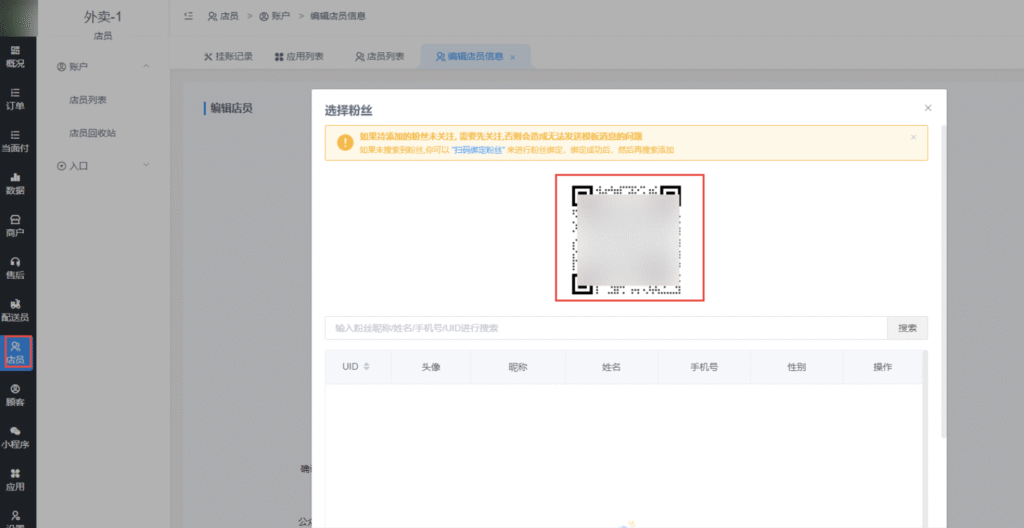The image size is (1024, 528).
Task: Click the warning exclamation icon in alert
Action: [x=345, y=142]
